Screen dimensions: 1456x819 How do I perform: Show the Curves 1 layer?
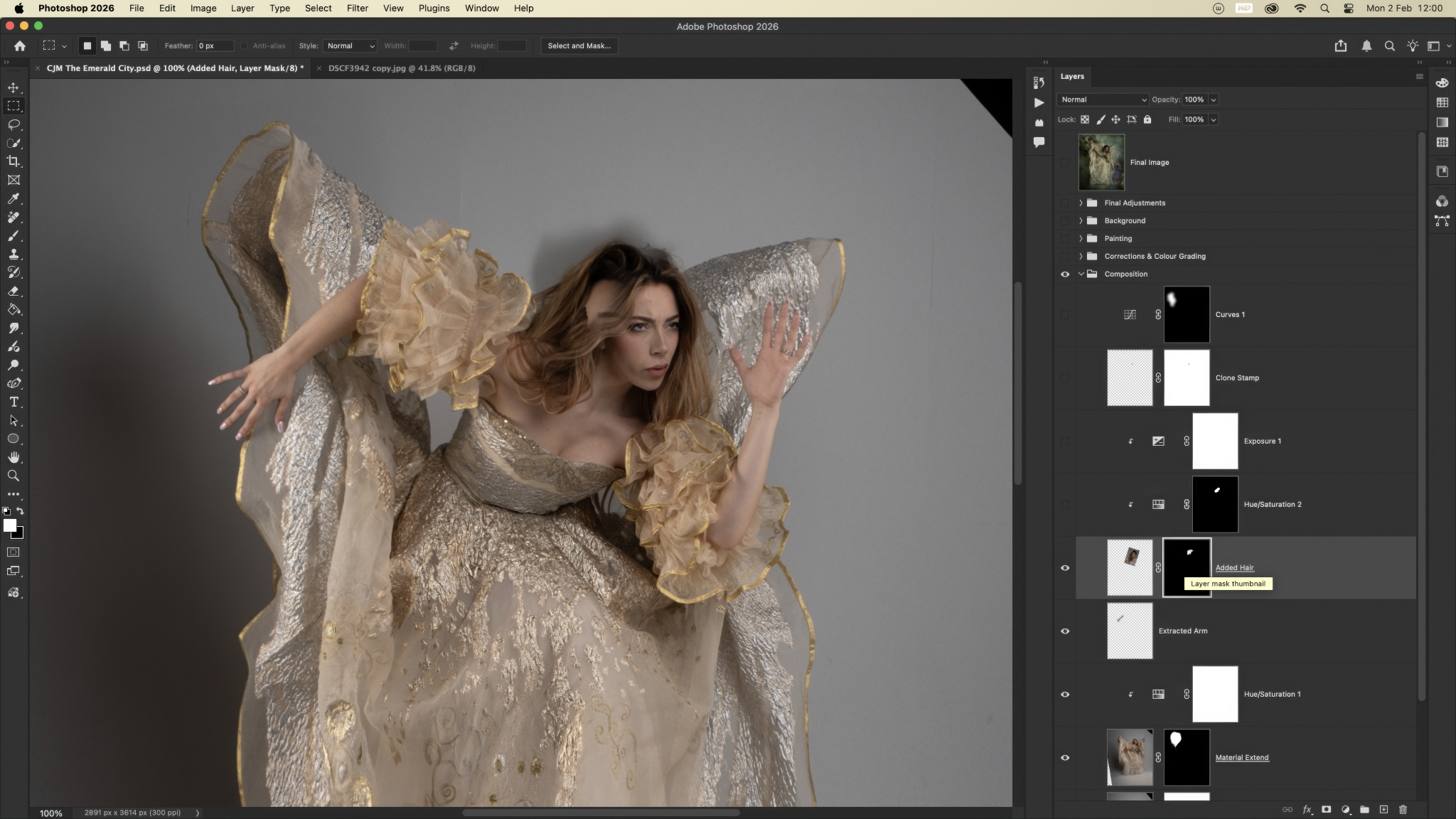[x=1065, y=314]
